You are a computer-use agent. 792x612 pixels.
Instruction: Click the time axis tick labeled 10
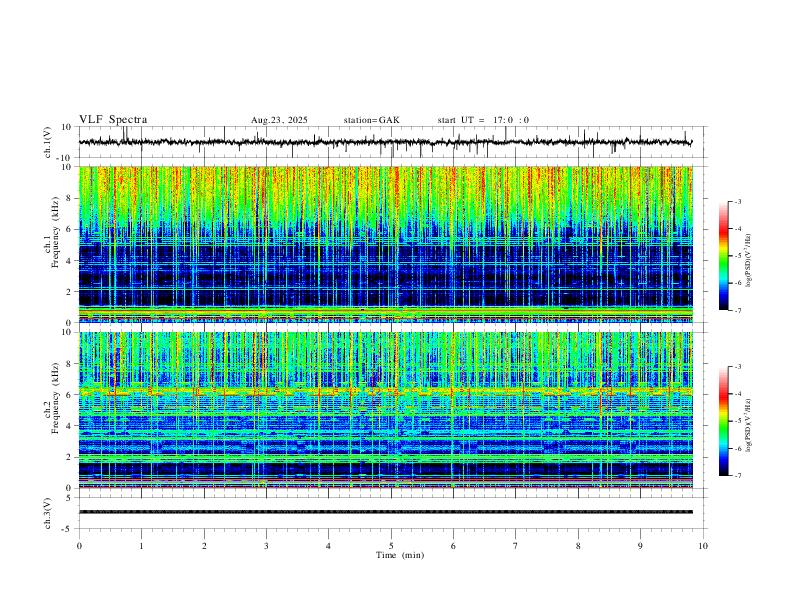703,546
